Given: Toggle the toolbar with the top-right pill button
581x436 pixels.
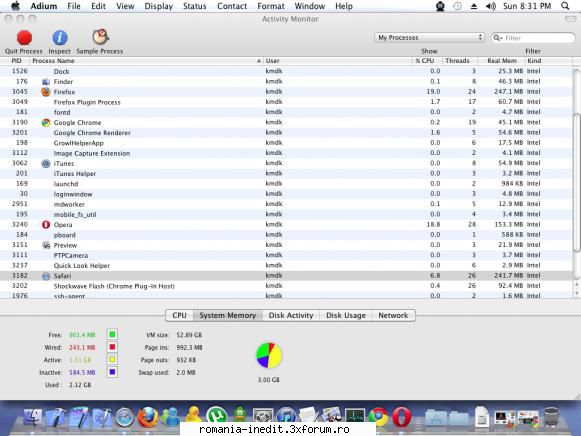Looking at the screenshot, I should tap(570, 19).
